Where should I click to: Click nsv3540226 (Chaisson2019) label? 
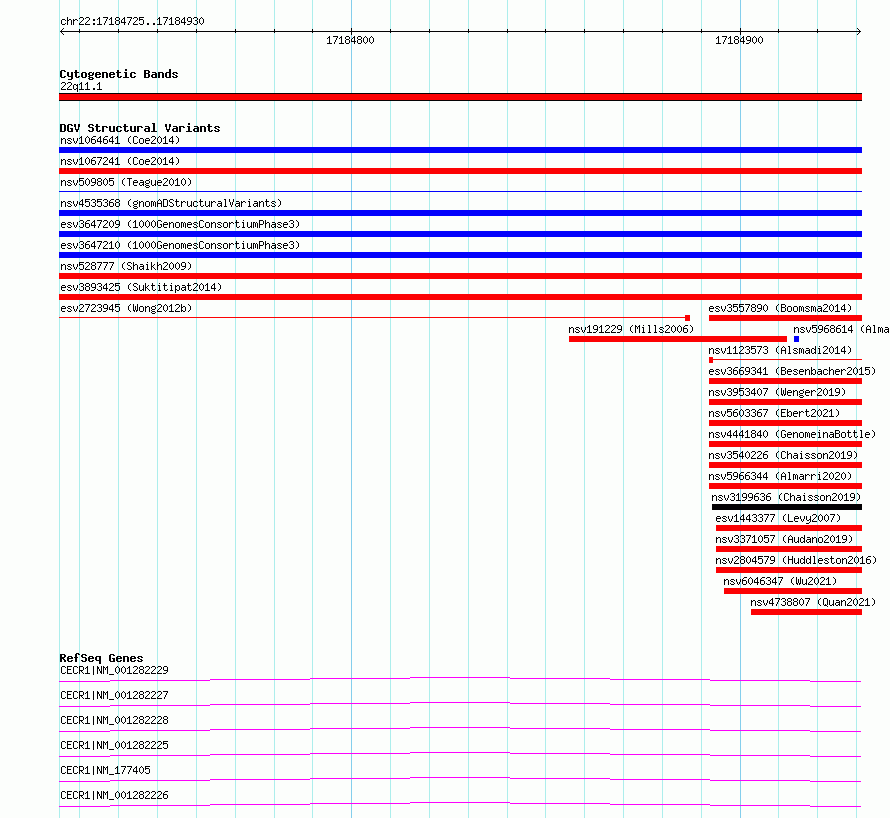[x=783, y=455]
